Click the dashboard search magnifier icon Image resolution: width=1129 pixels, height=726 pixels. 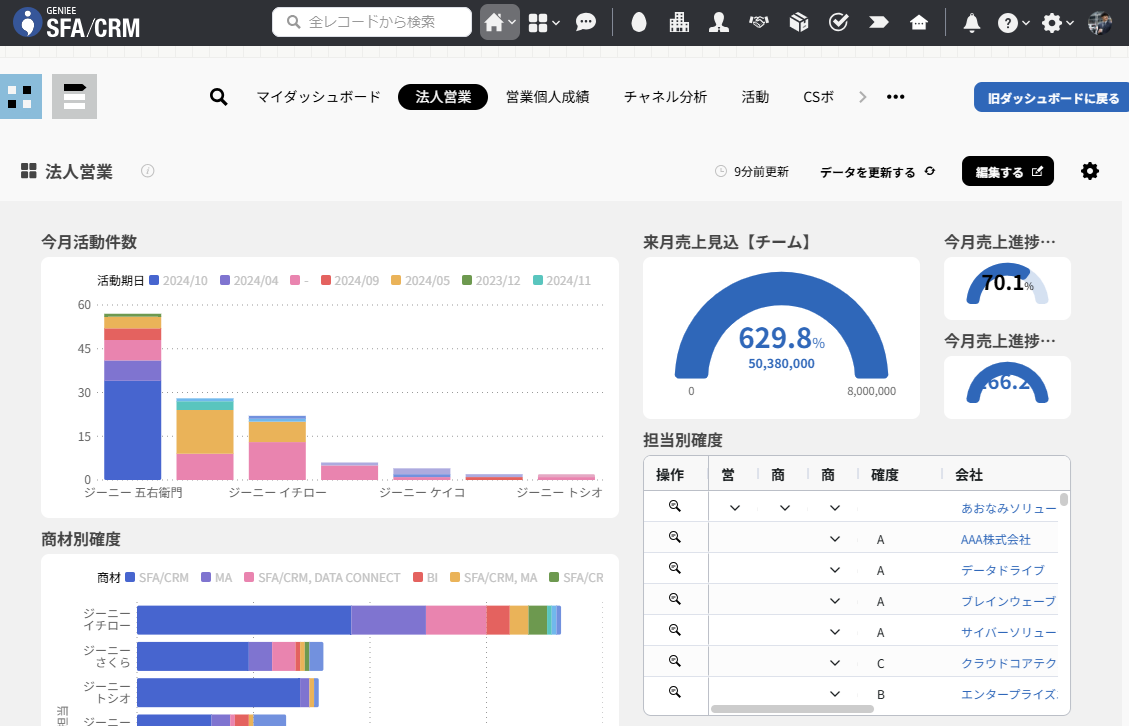(218, 97)
